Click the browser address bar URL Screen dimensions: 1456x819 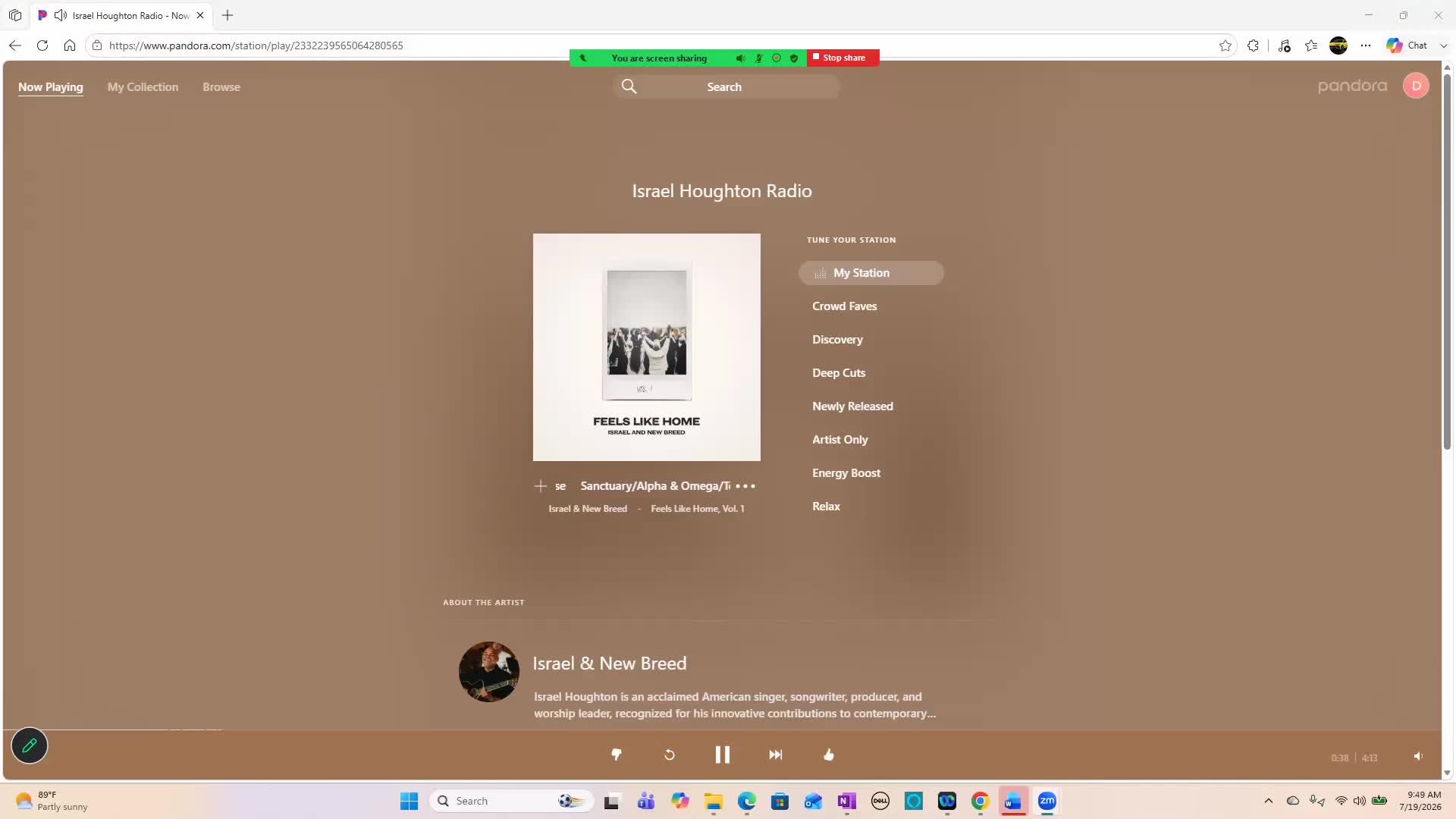pyautogui.click(x=256, y=45)
